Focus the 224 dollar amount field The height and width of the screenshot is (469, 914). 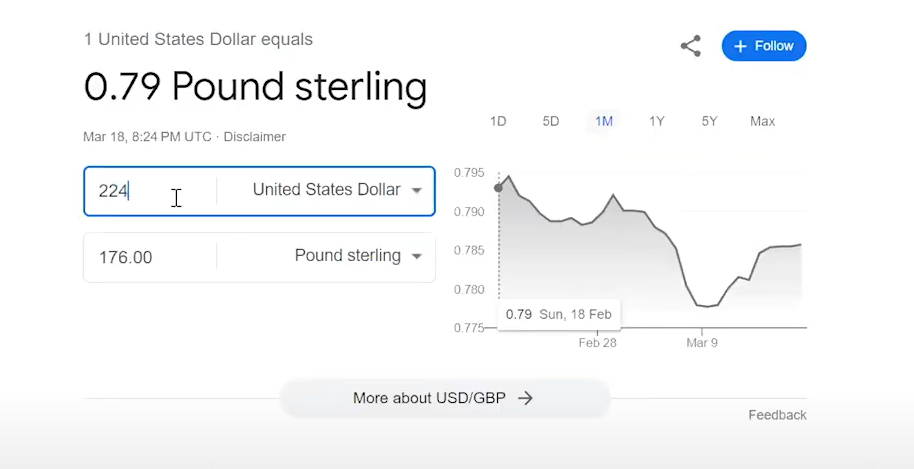150,191
